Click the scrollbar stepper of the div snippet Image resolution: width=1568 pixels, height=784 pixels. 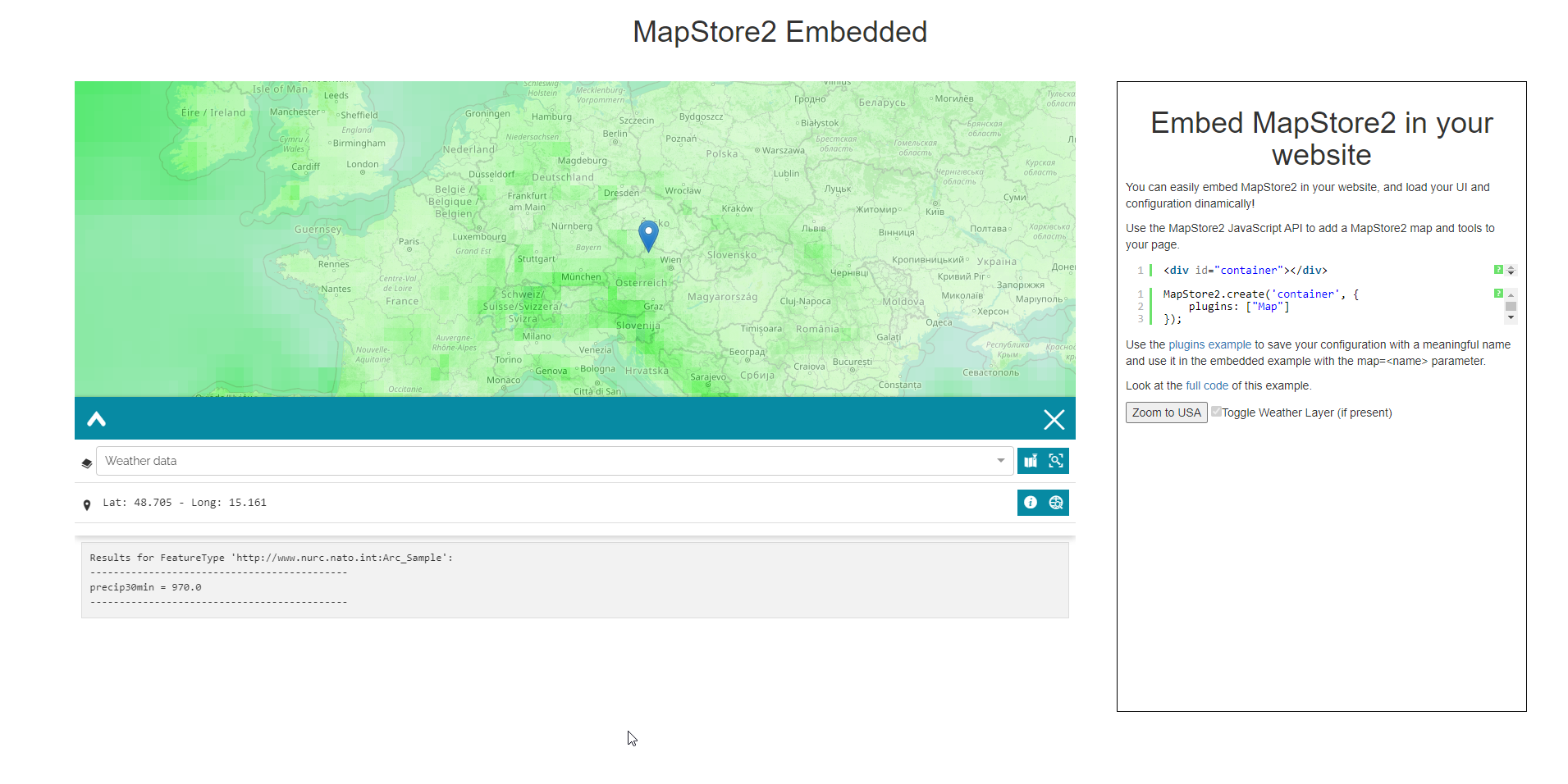1511,271
